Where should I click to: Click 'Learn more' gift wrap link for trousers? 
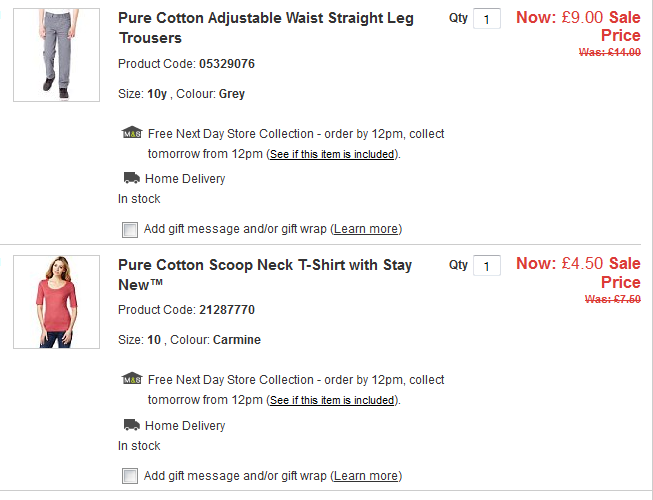point(366,229)
